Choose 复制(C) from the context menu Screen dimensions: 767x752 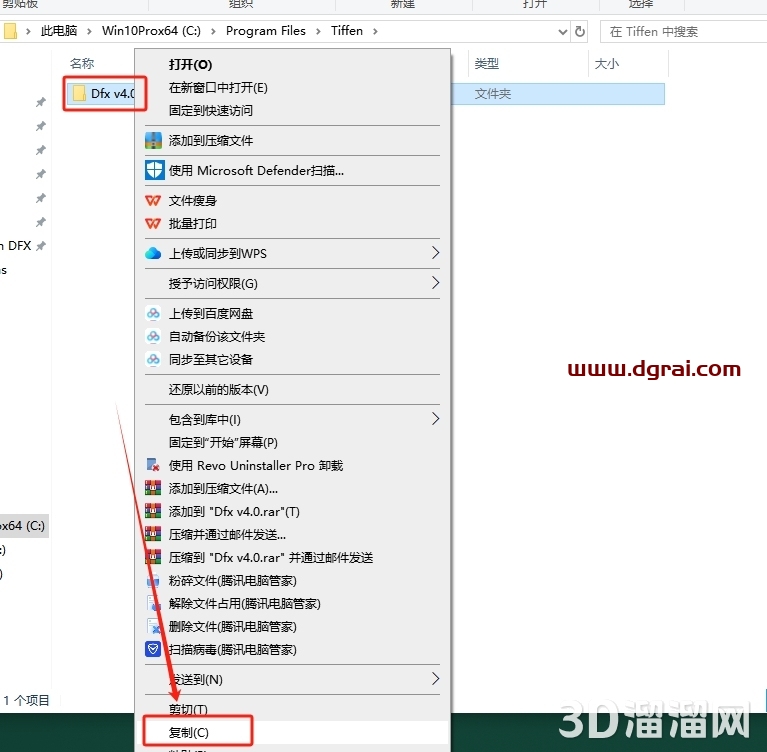click(x=189, y=732)
